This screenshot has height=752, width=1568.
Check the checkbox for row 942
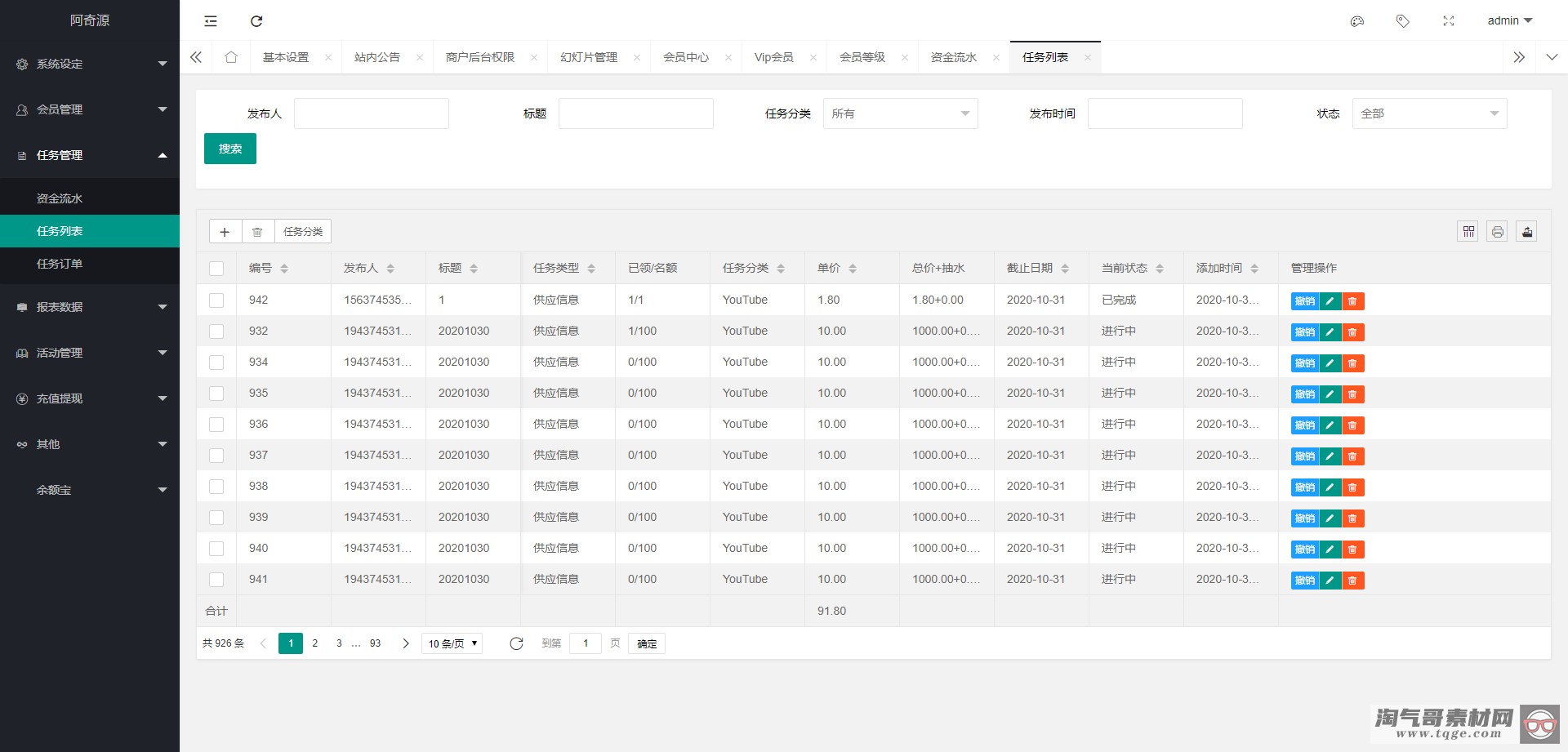point(216,300)
